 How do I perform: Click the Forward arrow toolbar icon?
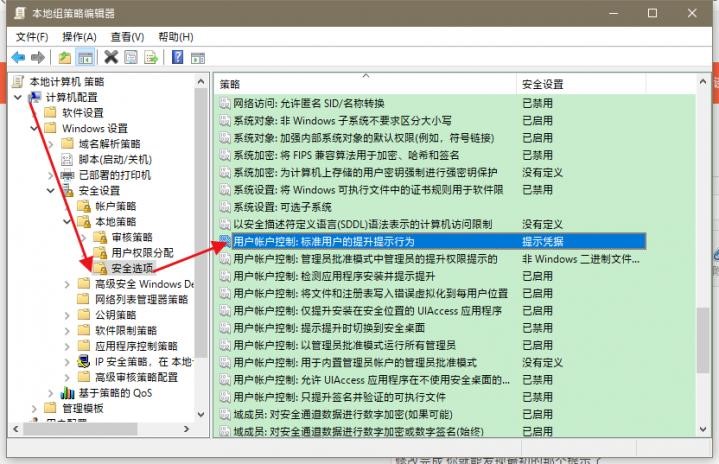click(38, 57)
